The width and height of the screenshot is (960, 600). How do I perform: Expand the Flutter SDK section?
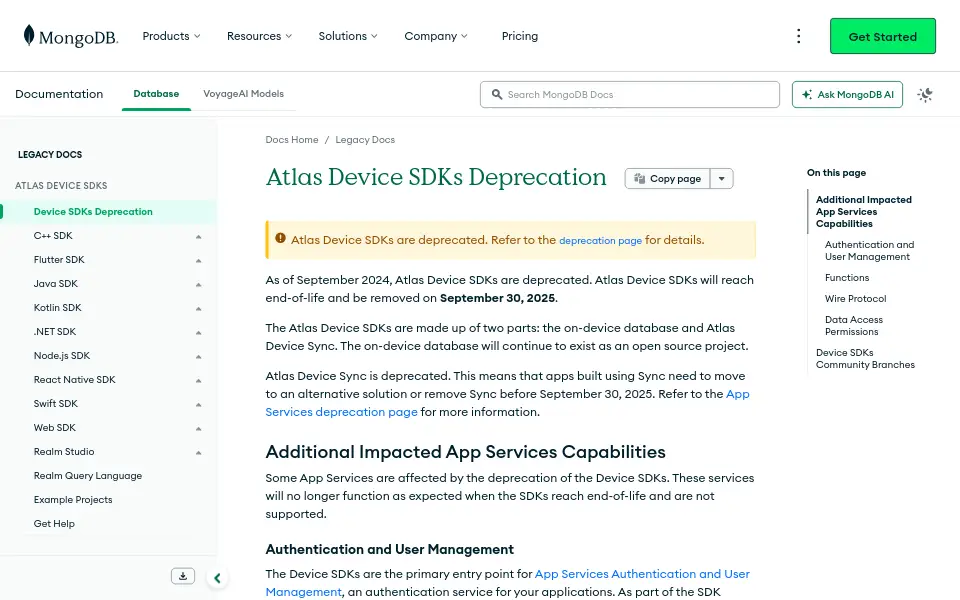click(x=198, y=260)
